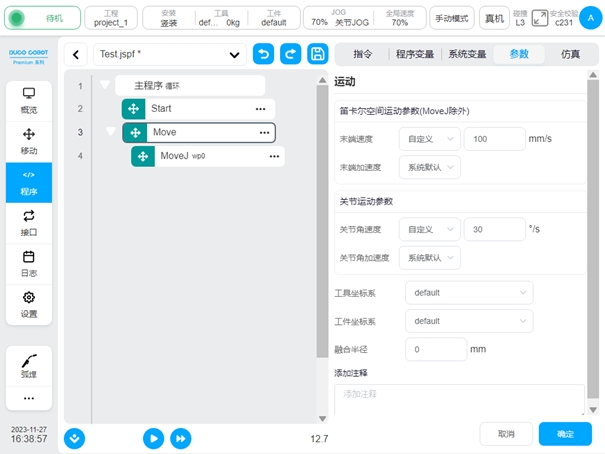Click the 取消 cancel button
The image size is (605, 454).
[506, 434]
